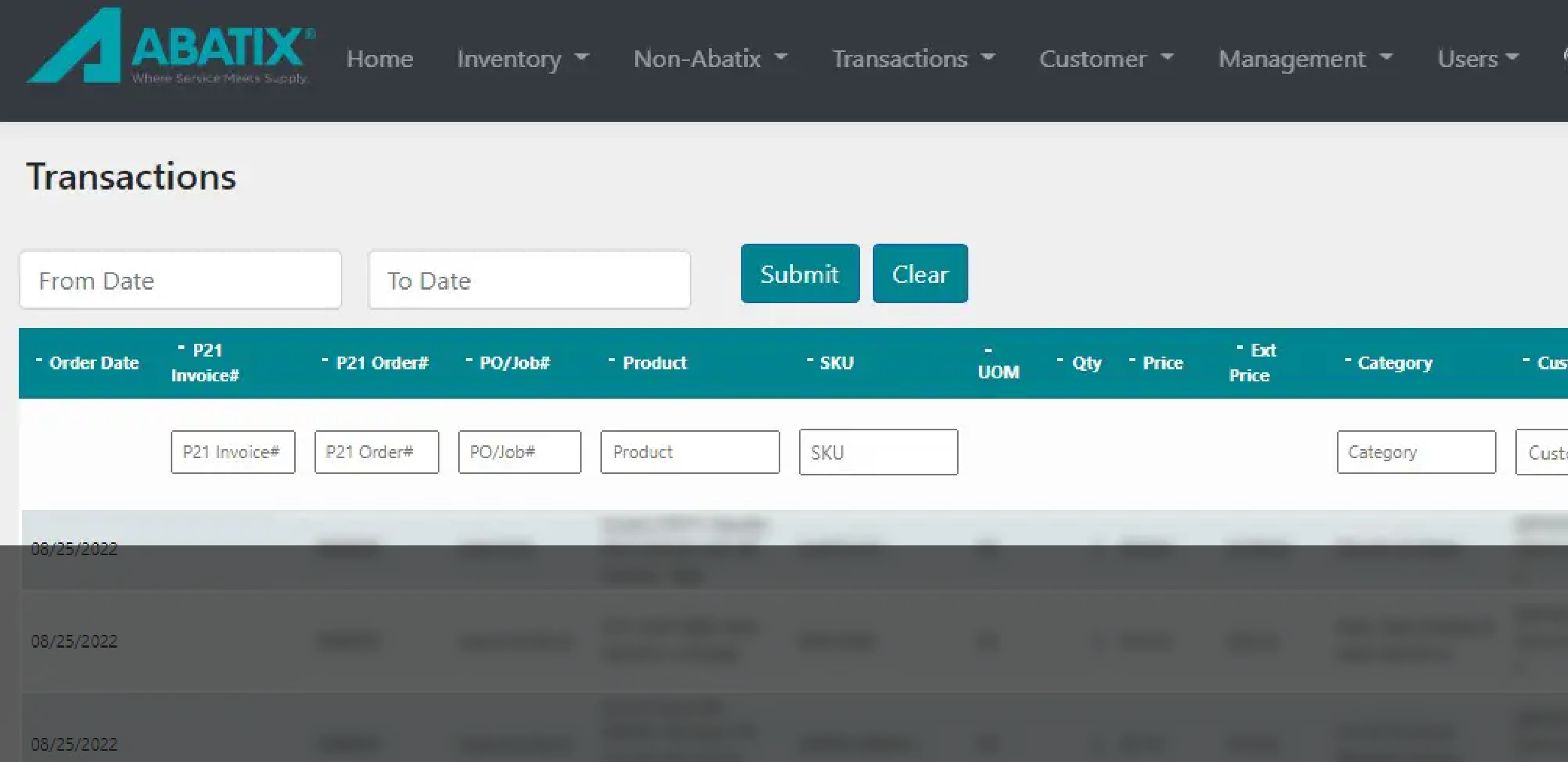This screenshot has height=762, width=1568.
Task: Expand the Non-Abatix dropdown menu
Action: (710, 59)
